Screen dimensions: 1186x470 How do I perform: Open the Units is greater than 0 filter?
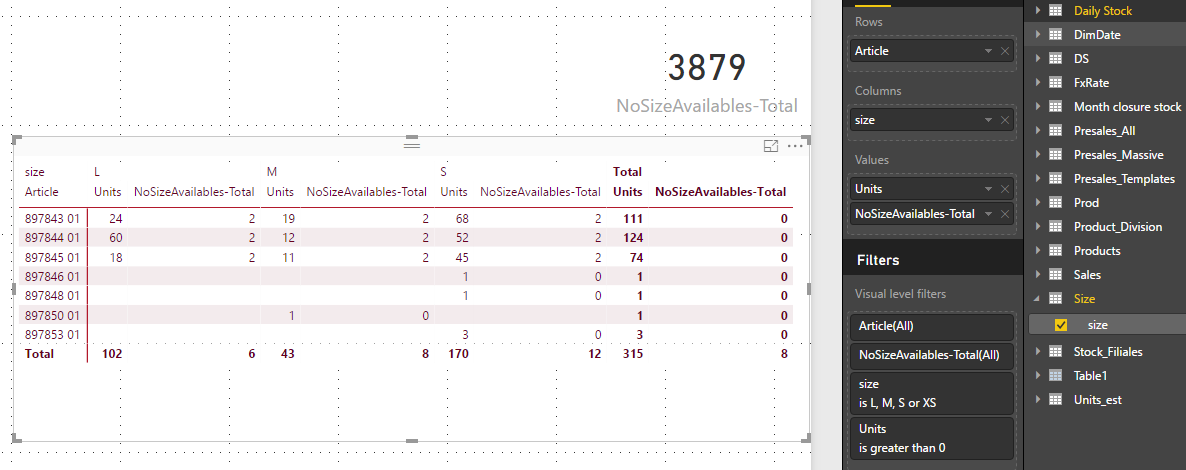pyautogui.click(x=932, y=437)
